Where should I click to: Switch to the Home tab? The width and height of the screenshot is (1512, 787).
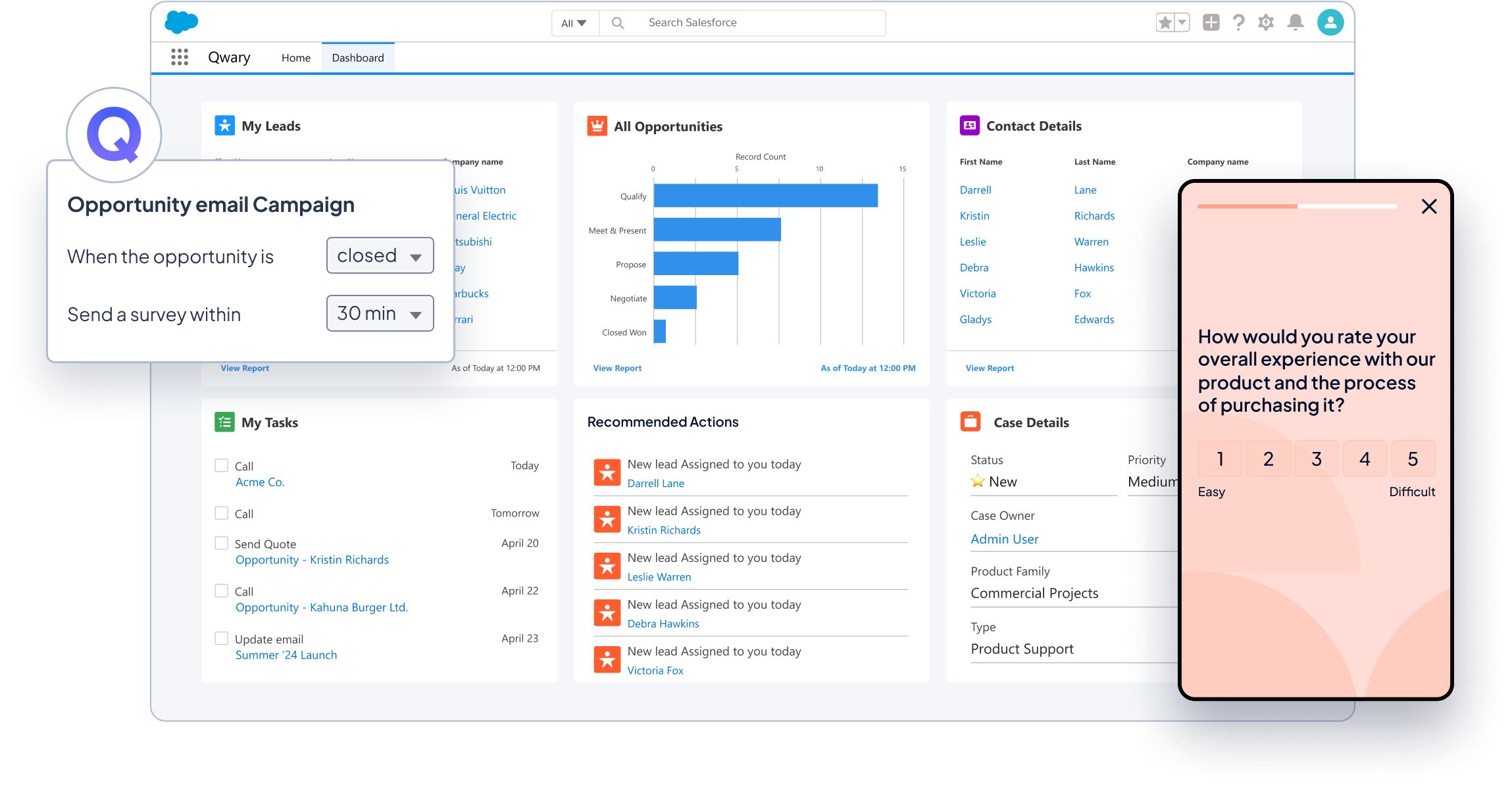pos(295,57)
